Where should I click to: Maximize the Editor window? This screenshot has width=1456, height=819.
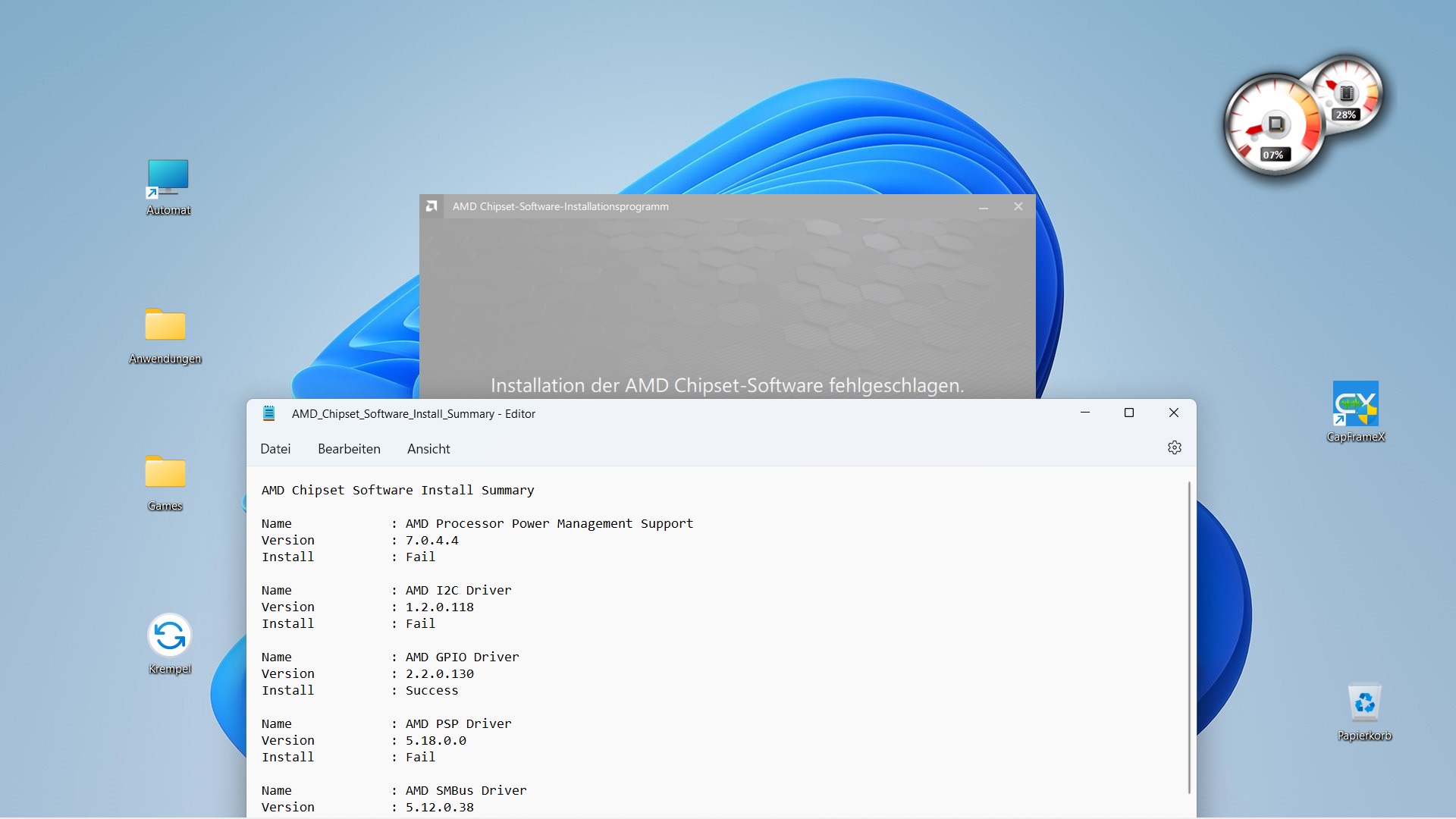coord(1129,413)
